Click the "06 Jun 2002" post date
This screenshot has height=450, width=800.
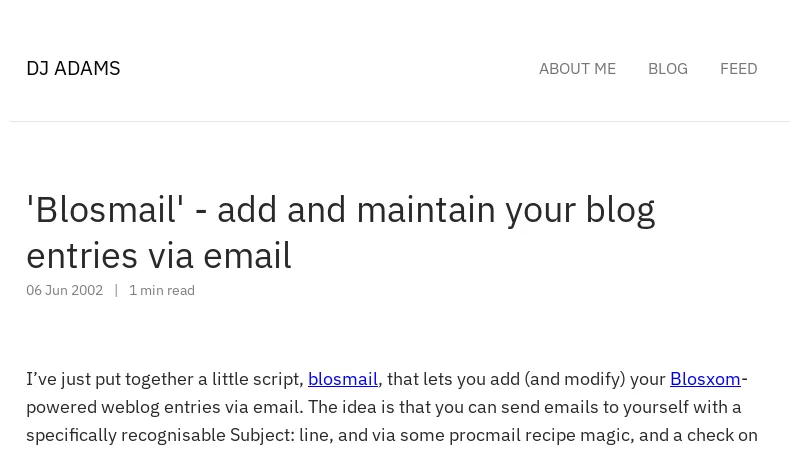pos(64,290)
